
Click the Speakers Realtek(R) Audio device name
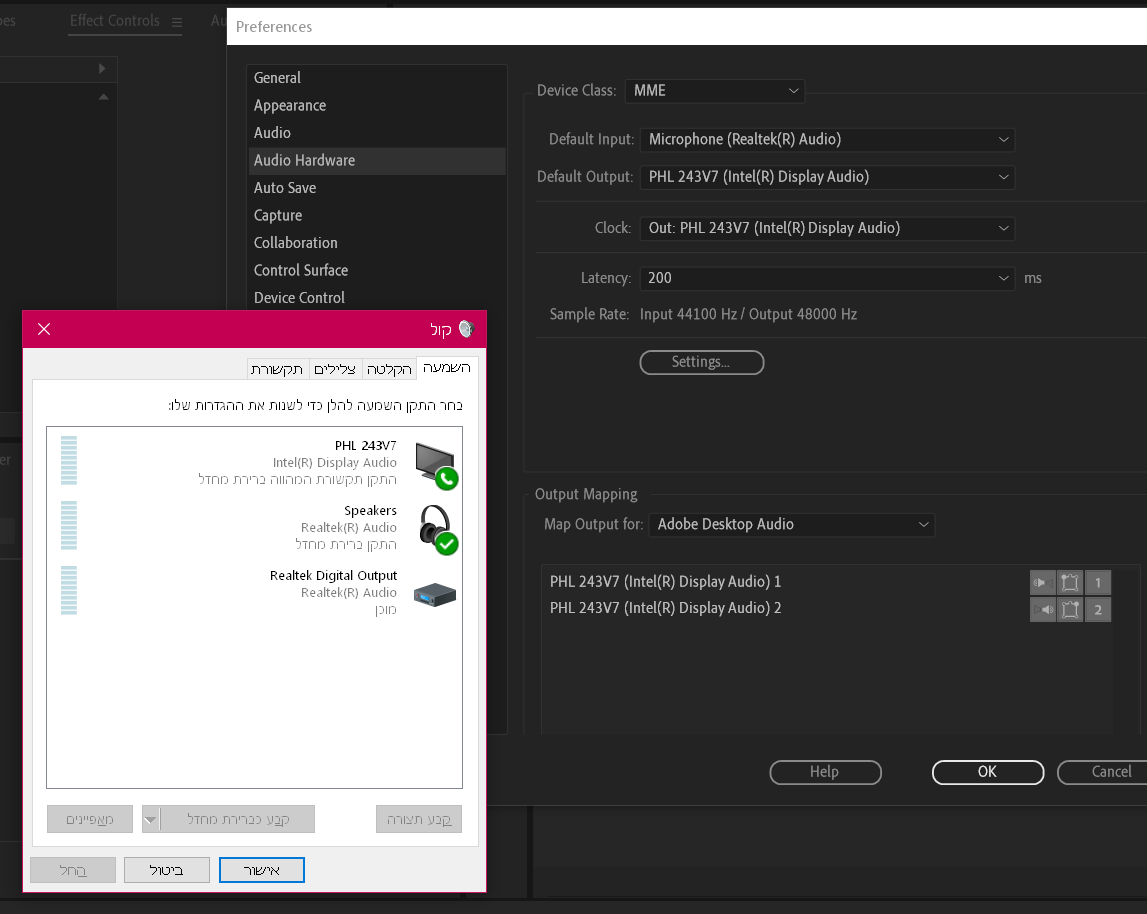pos(370,511)
